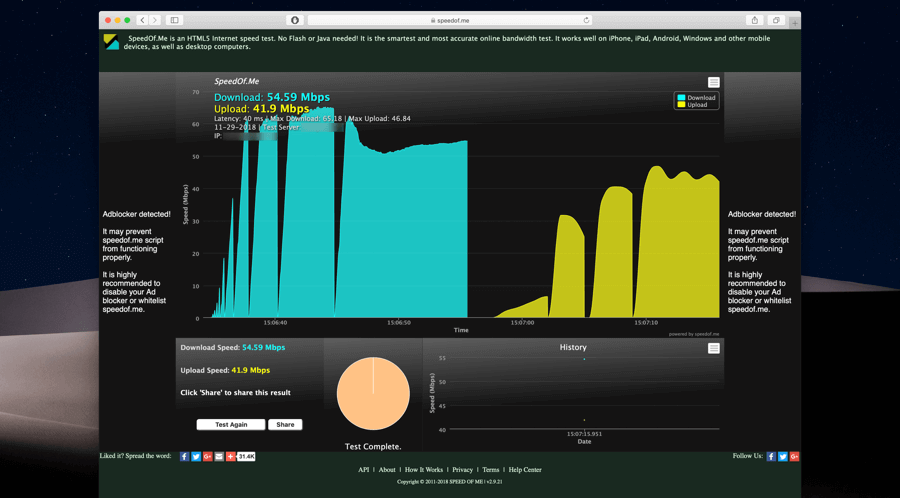The width and height of the screenshot is (900, 498).
Task: Click the Latency 40 ms stats line
Action: [x=312, y=119]
